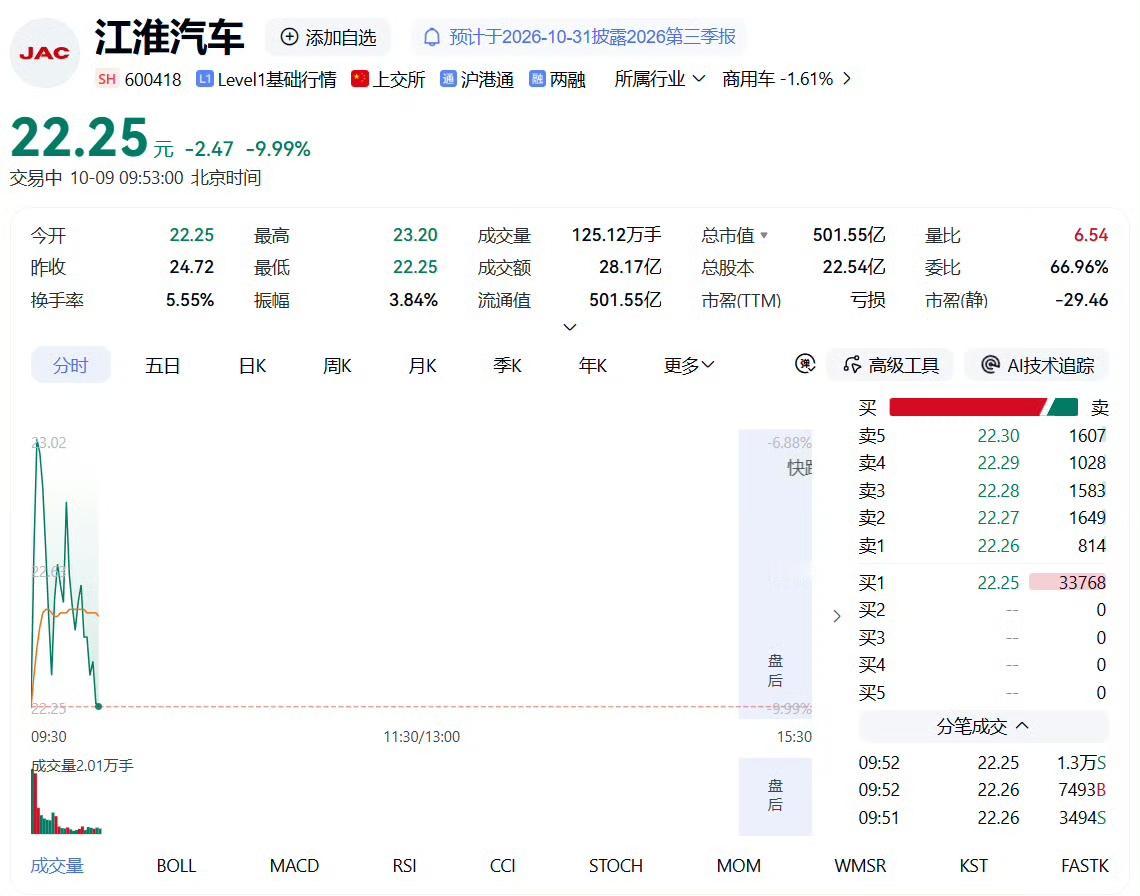Click the 盘后 area in volume chart
Image resolution: width=1140 pixels, height=896 pixels.
tap(775, 796)
